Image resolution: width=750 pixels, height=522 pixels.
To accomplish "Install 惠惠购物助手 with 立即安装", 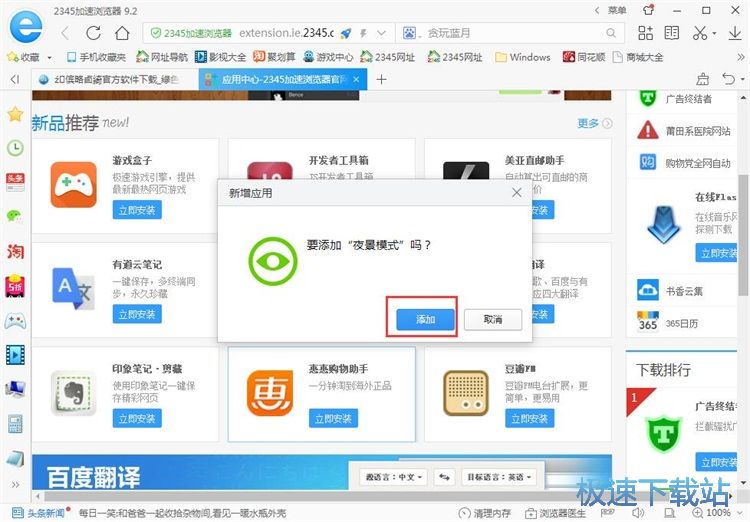I will (x=333, y=419).
